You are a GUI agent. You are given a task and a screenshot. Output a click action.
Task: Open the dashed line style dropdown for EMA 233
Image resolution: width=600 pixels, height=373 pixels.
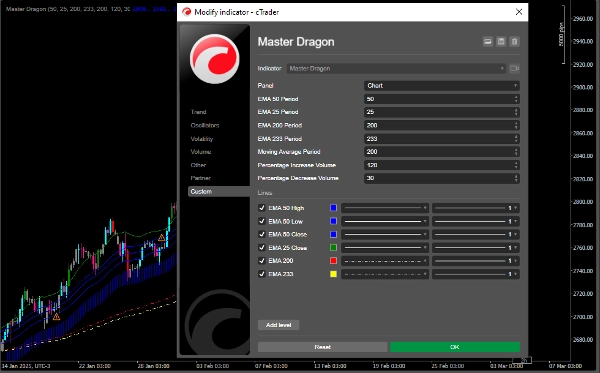(x=385, y=274)
